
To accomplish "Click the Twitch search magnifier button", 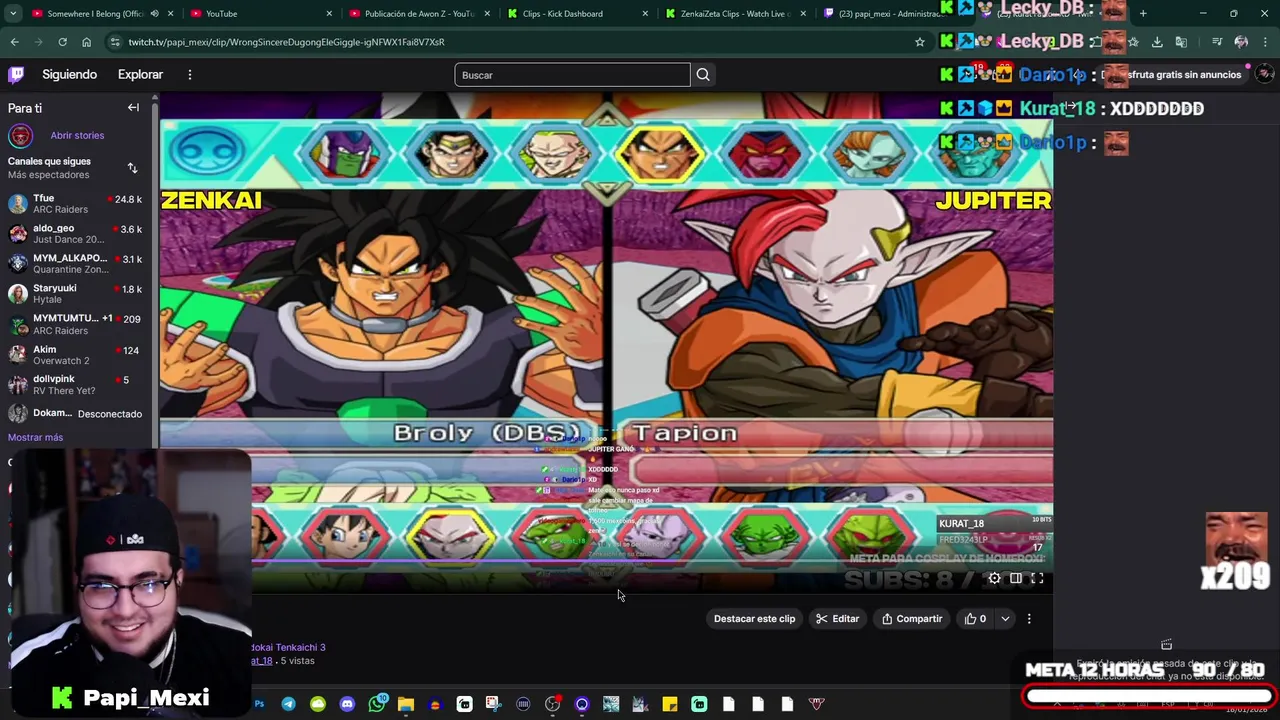I will (x=703, y=75).
